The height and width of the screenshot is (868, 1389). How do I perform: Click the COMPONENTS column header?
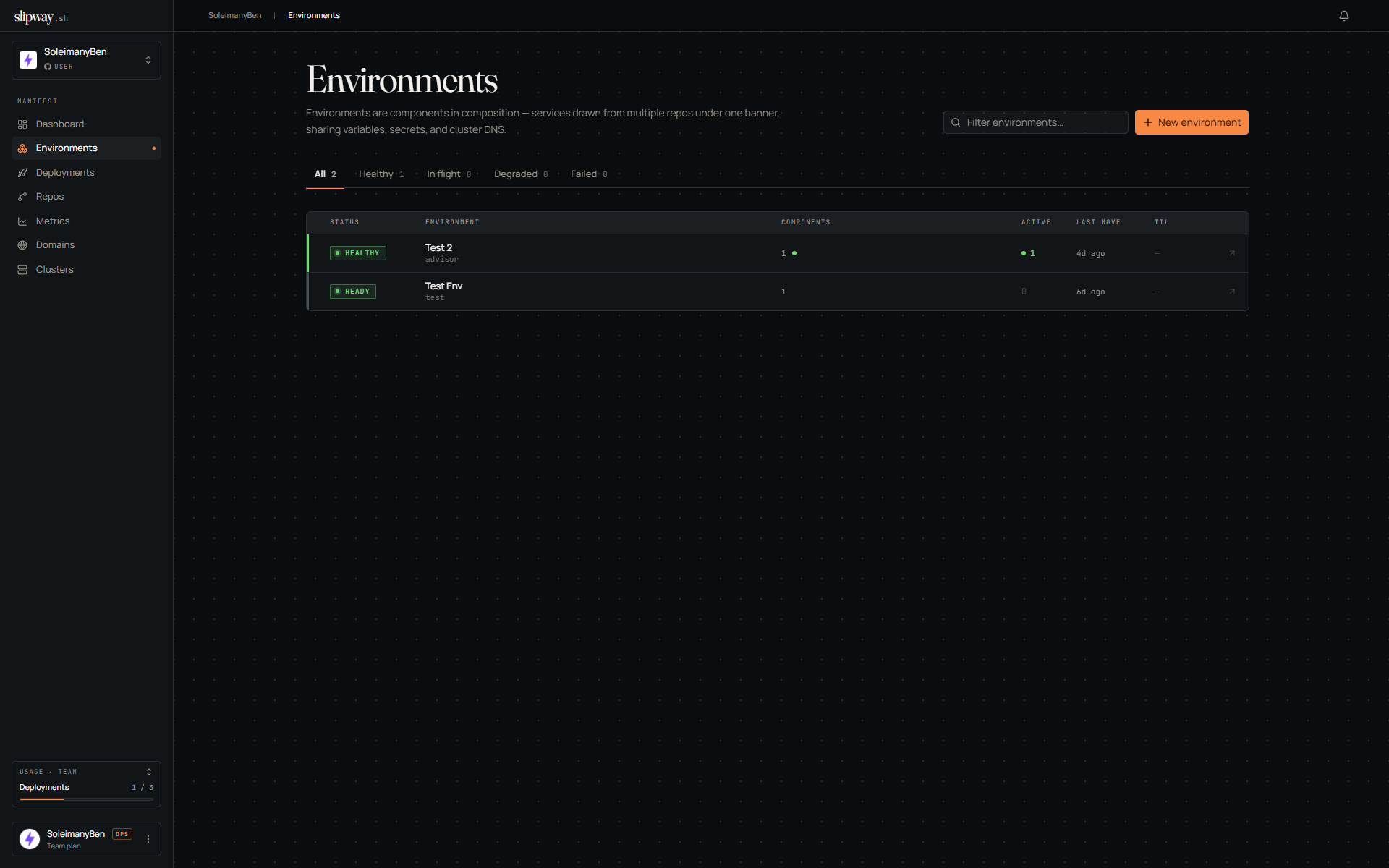tap(806, 222)
